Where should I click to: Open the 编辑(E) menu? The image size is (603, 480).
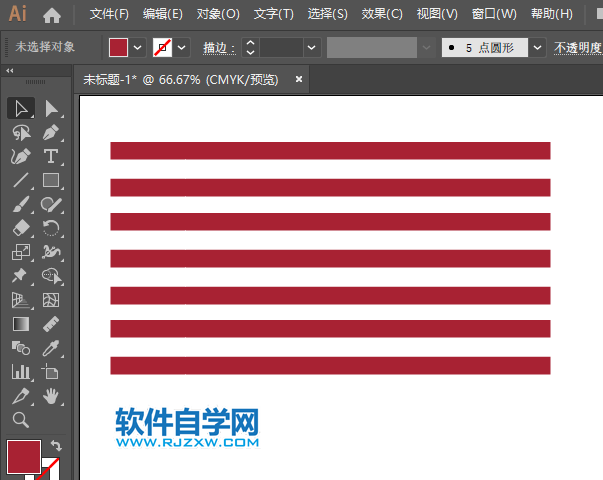pyautogui.click(x=163, y=14)
